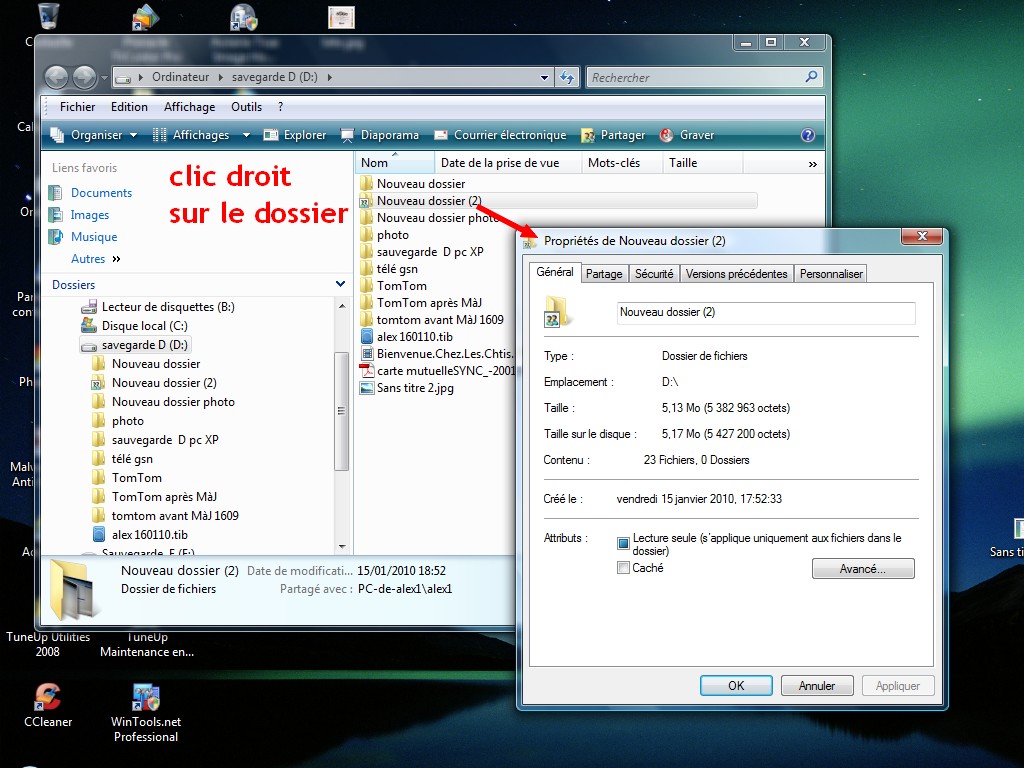This screenshot has height=768, width=1024.
Task: Click the Taille column header
Action: point(703,163)
